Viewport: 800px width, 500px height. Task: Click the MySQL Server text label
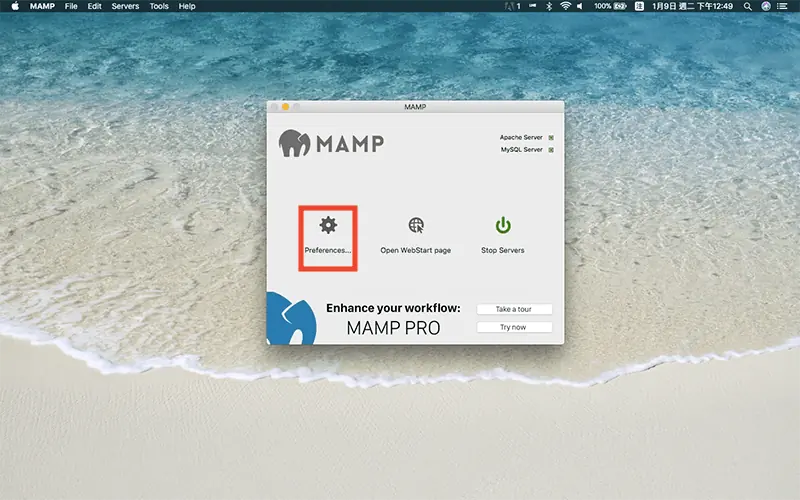pos(521,150)
